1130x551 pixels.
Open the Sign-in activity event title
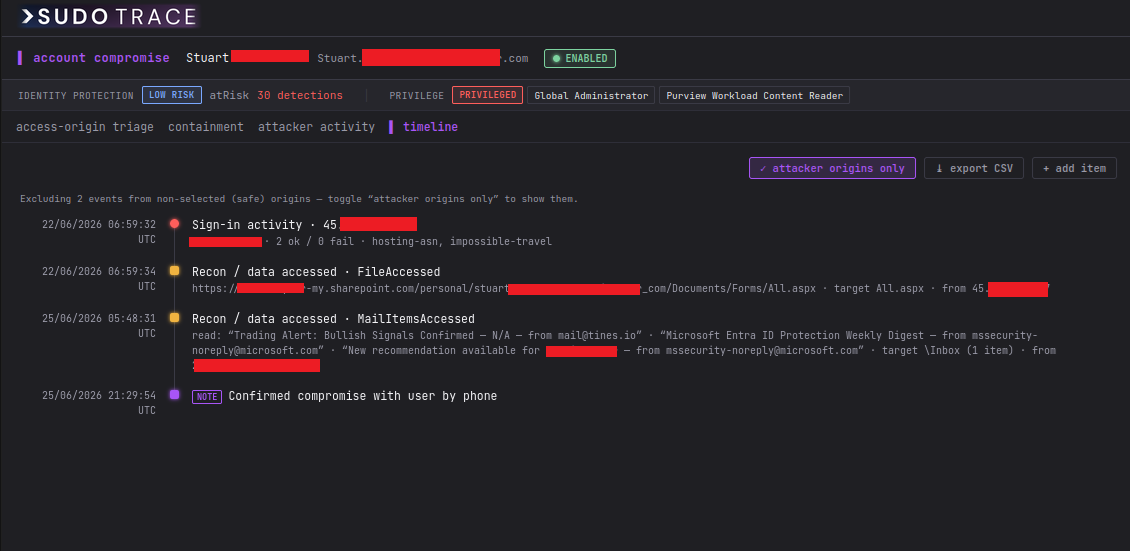coord(304,225)
